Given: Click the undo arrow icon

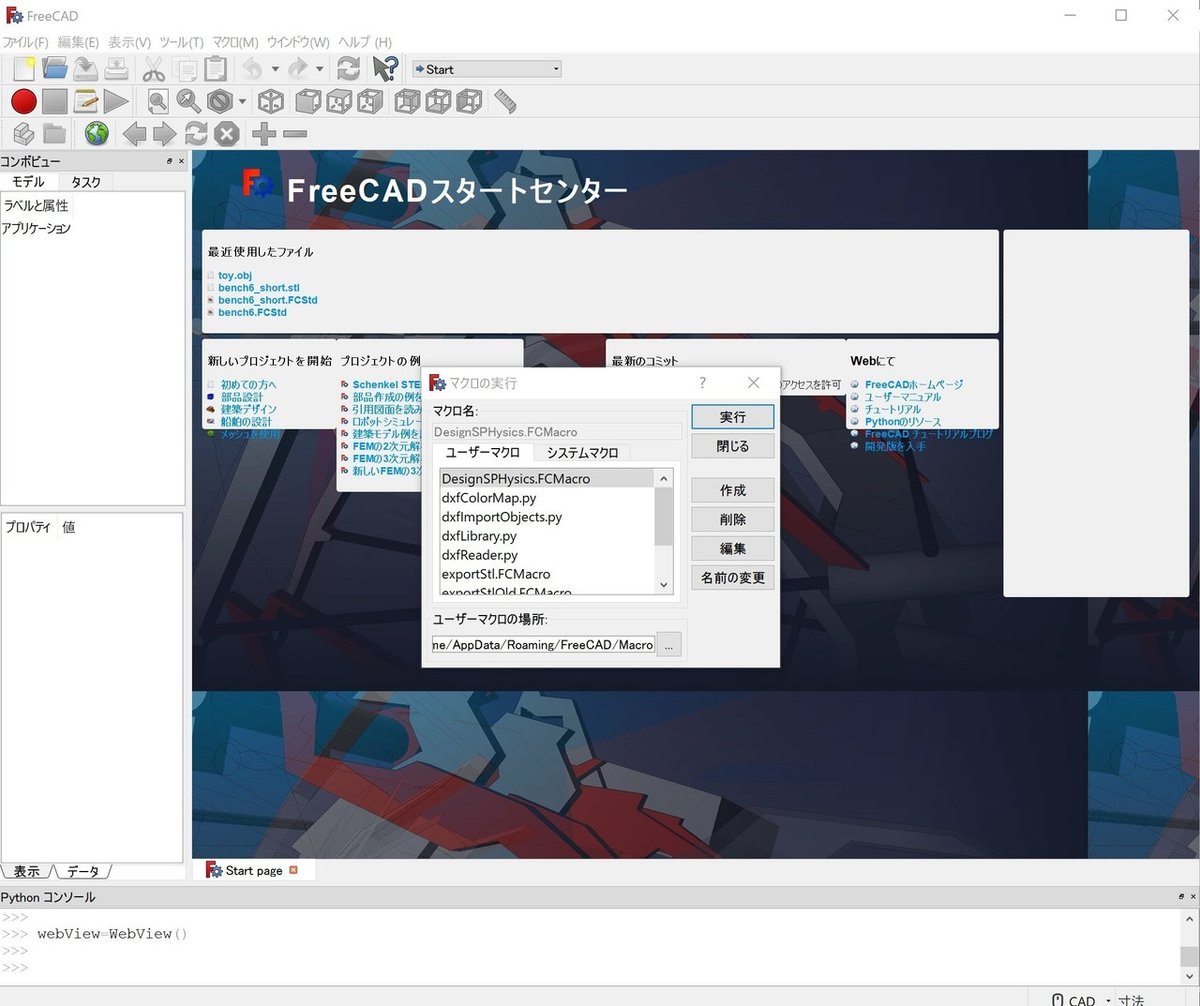Looking at the screenshot, I should coord(252,69).
